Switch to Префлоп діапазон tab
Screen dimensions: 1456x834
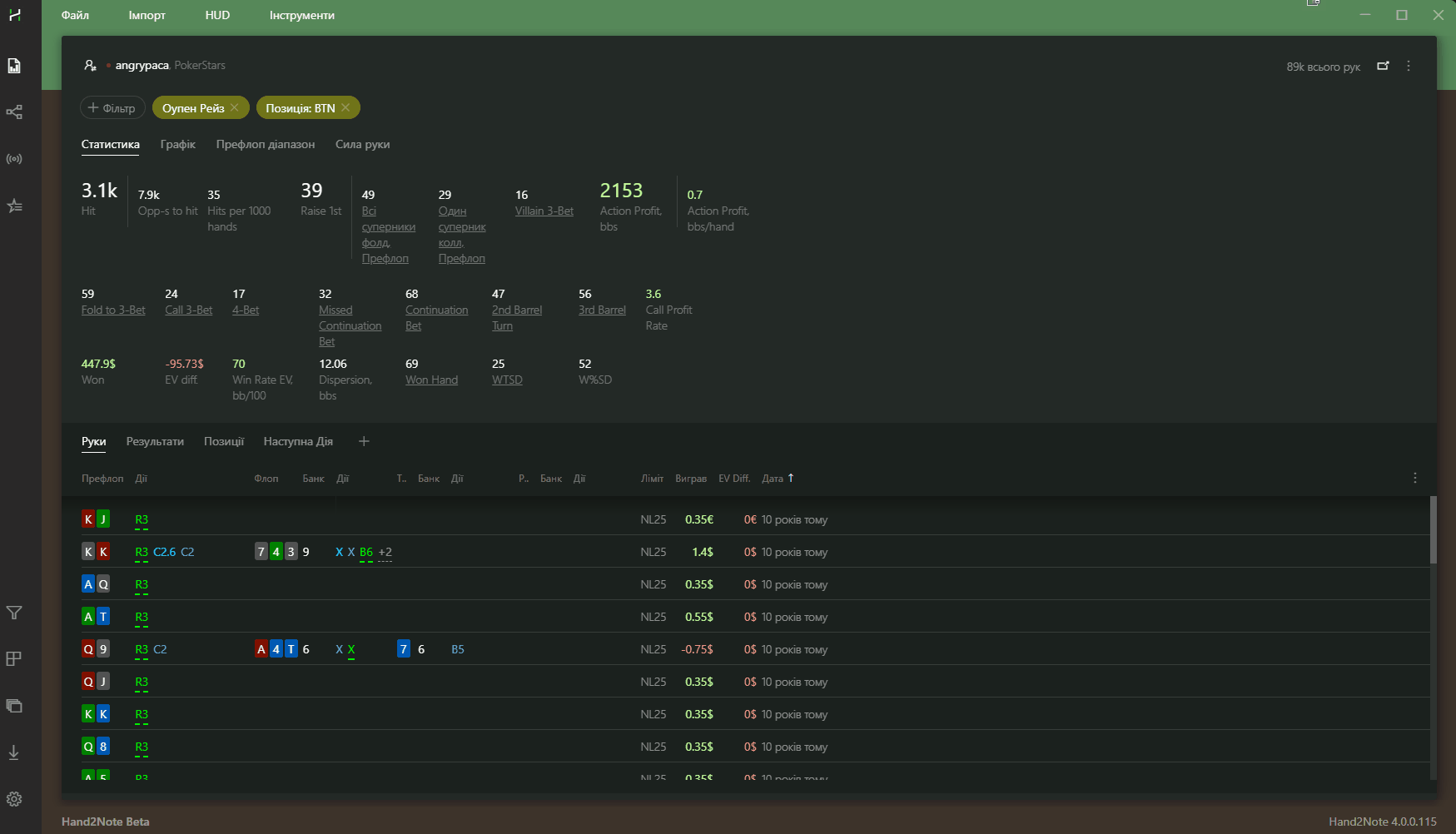pyautogui.click(x=266, y=144)
